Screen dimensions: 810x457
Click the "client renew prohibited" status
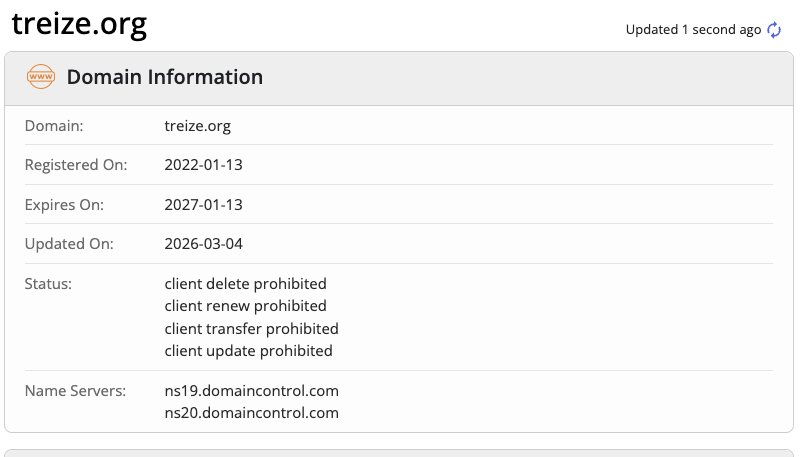(245, 306)
